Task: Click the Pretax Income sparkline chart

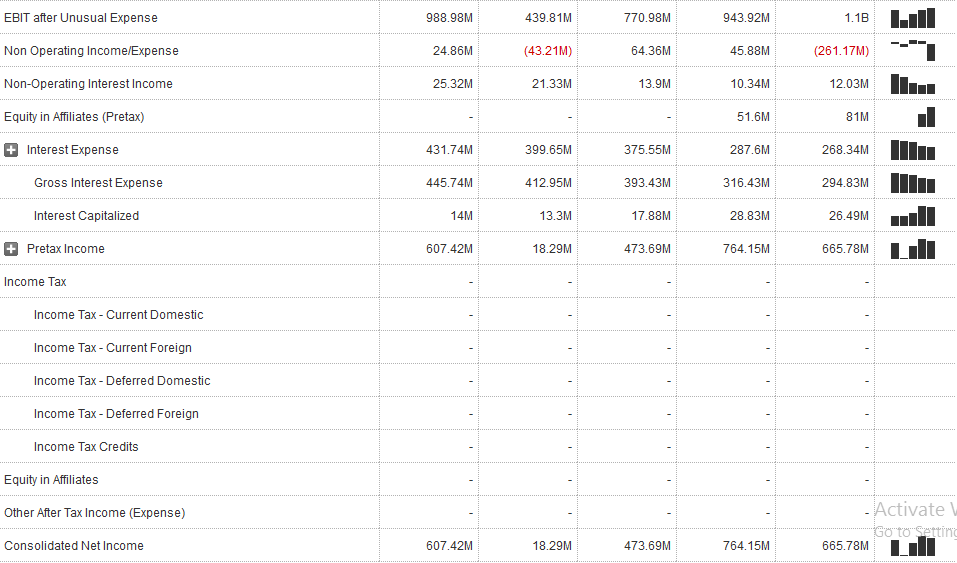Action: [x=912, y=249]
